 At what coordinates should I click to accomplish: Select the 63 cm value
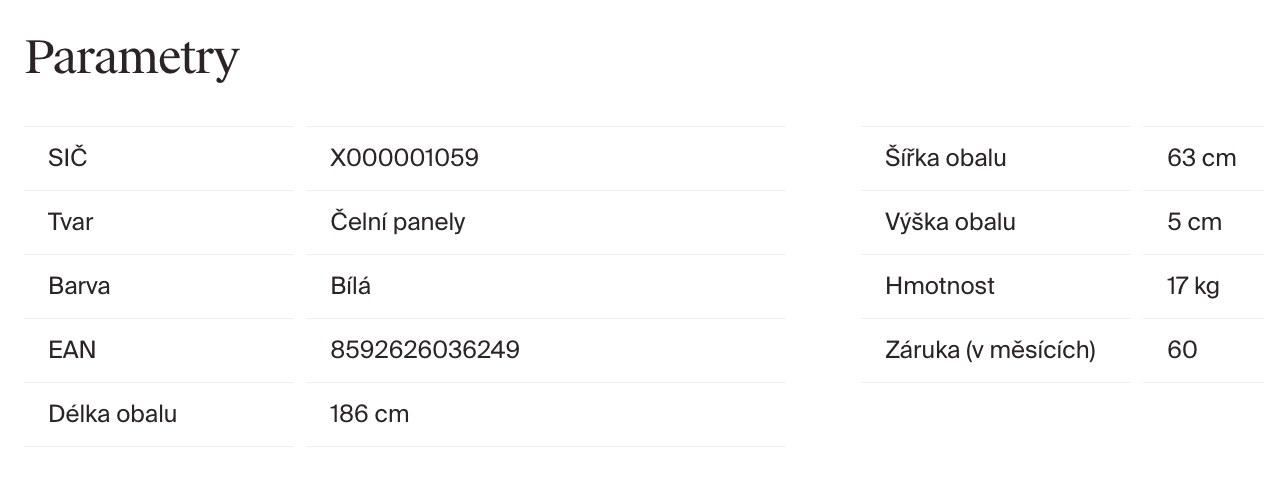[1201, 158]
